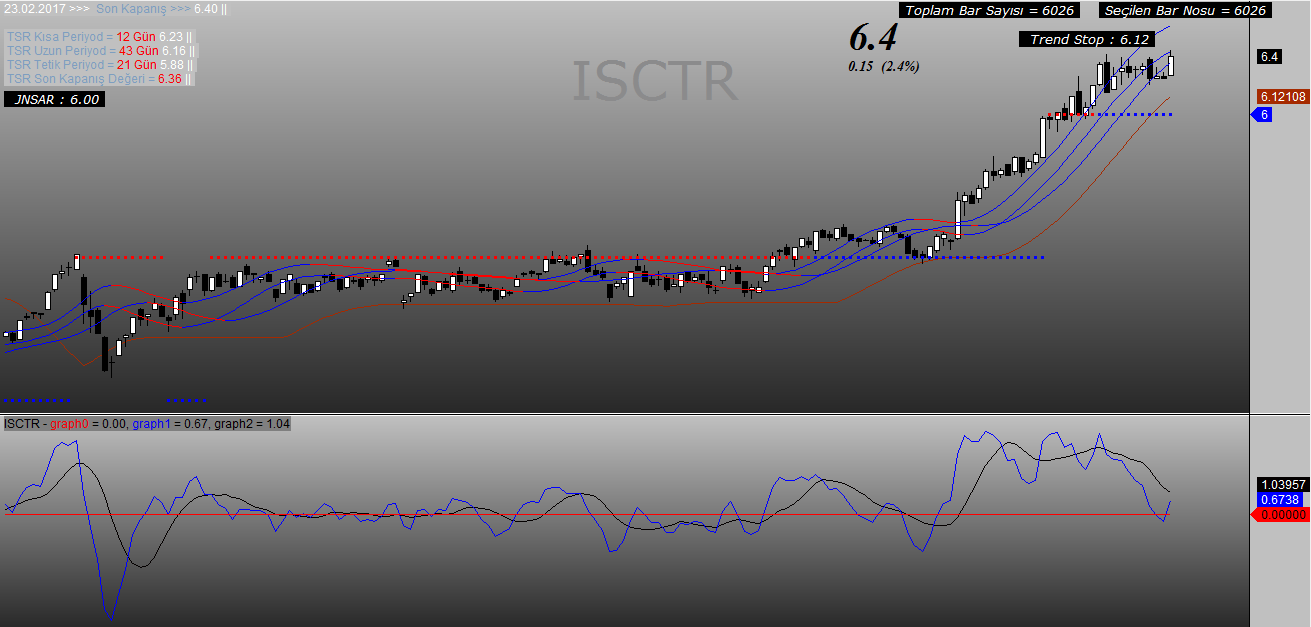The width and height of the screenshot is (1311, 627).
Task: Click the Seçilen Bar Nosu = 6026 box
Action: coord(1186,10)
